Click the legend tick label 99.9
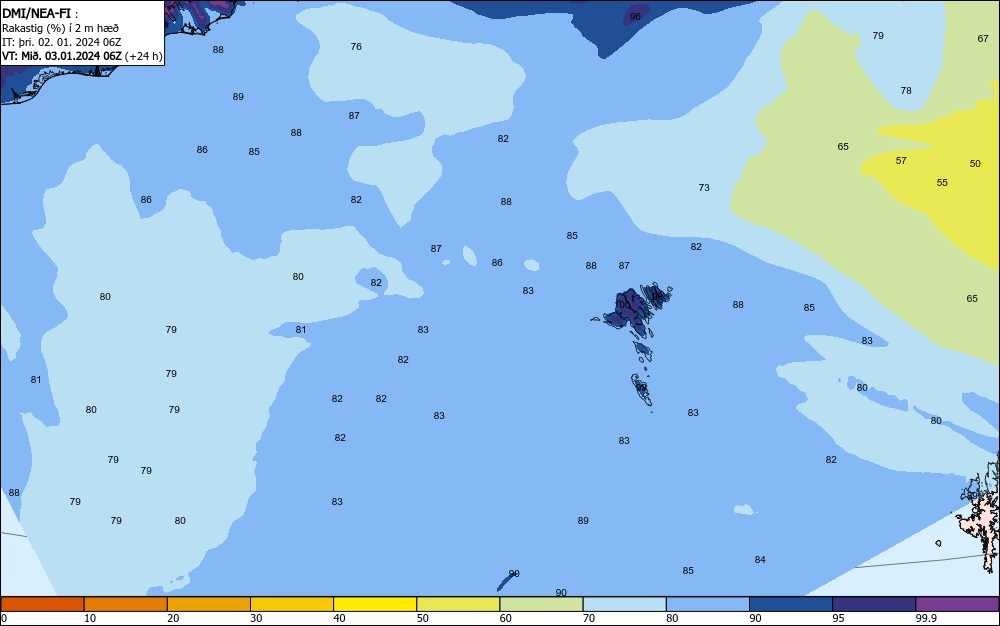1000x626 pixels. [x=925, y=618]
